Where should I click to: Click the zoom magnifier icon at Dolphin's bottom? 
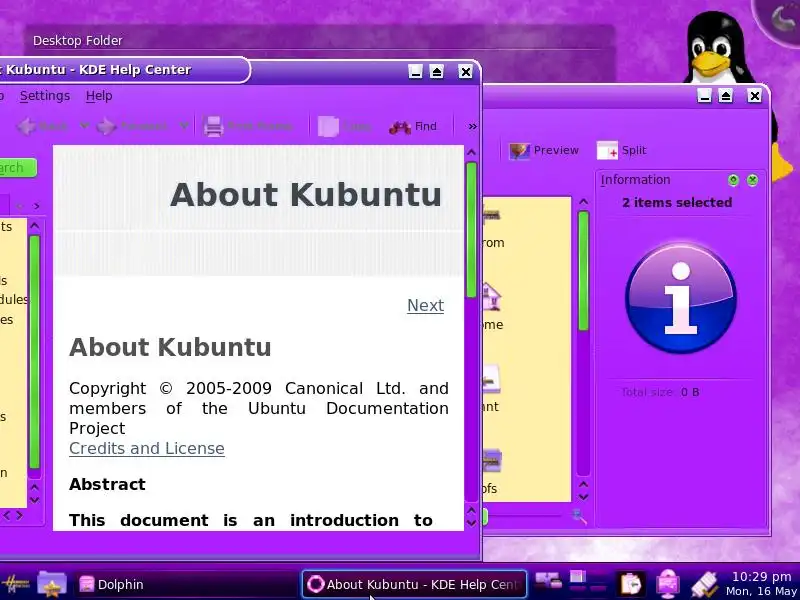tap(579, 517)
